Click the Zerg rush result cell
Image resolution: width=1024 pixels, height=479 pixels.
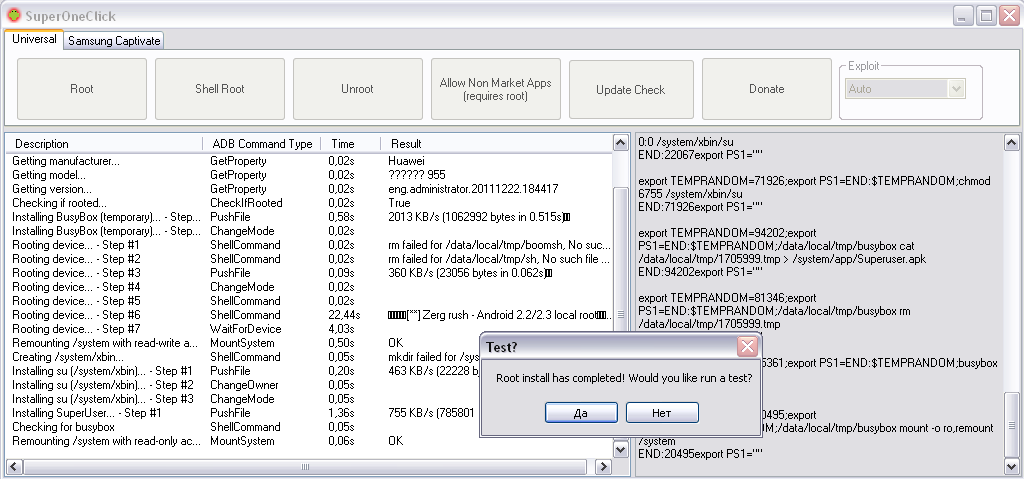pos(500,315)
